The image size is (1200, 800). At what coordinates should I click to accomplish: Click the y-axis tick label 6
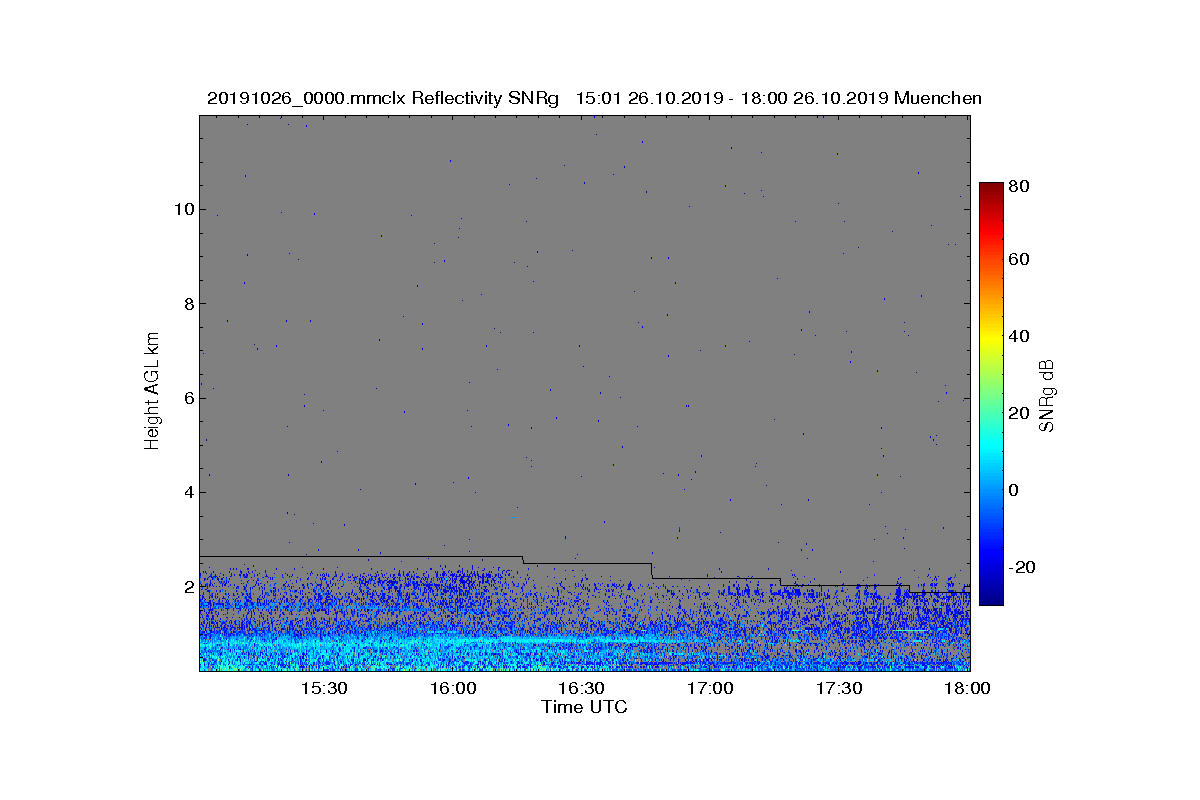pyautogui.click(x=187, y=398)
